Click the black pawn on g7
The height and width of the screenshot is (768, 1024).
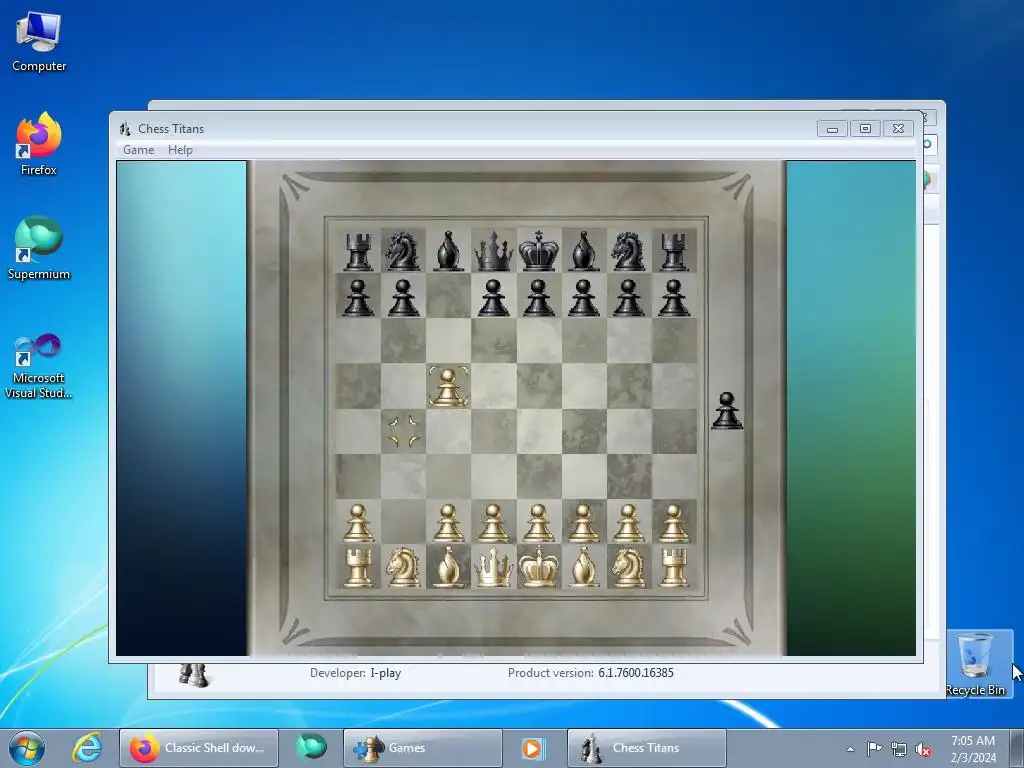tap(628, 298)
